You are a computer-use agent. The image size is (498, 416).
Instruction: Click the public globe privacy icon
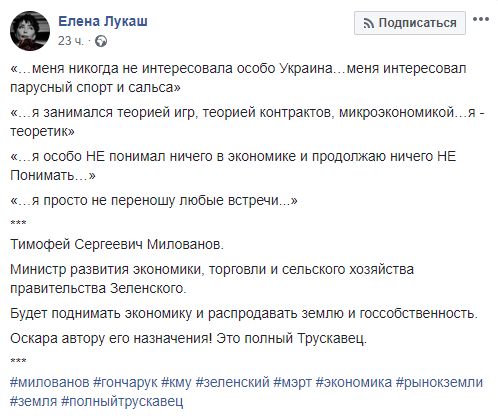101,41
